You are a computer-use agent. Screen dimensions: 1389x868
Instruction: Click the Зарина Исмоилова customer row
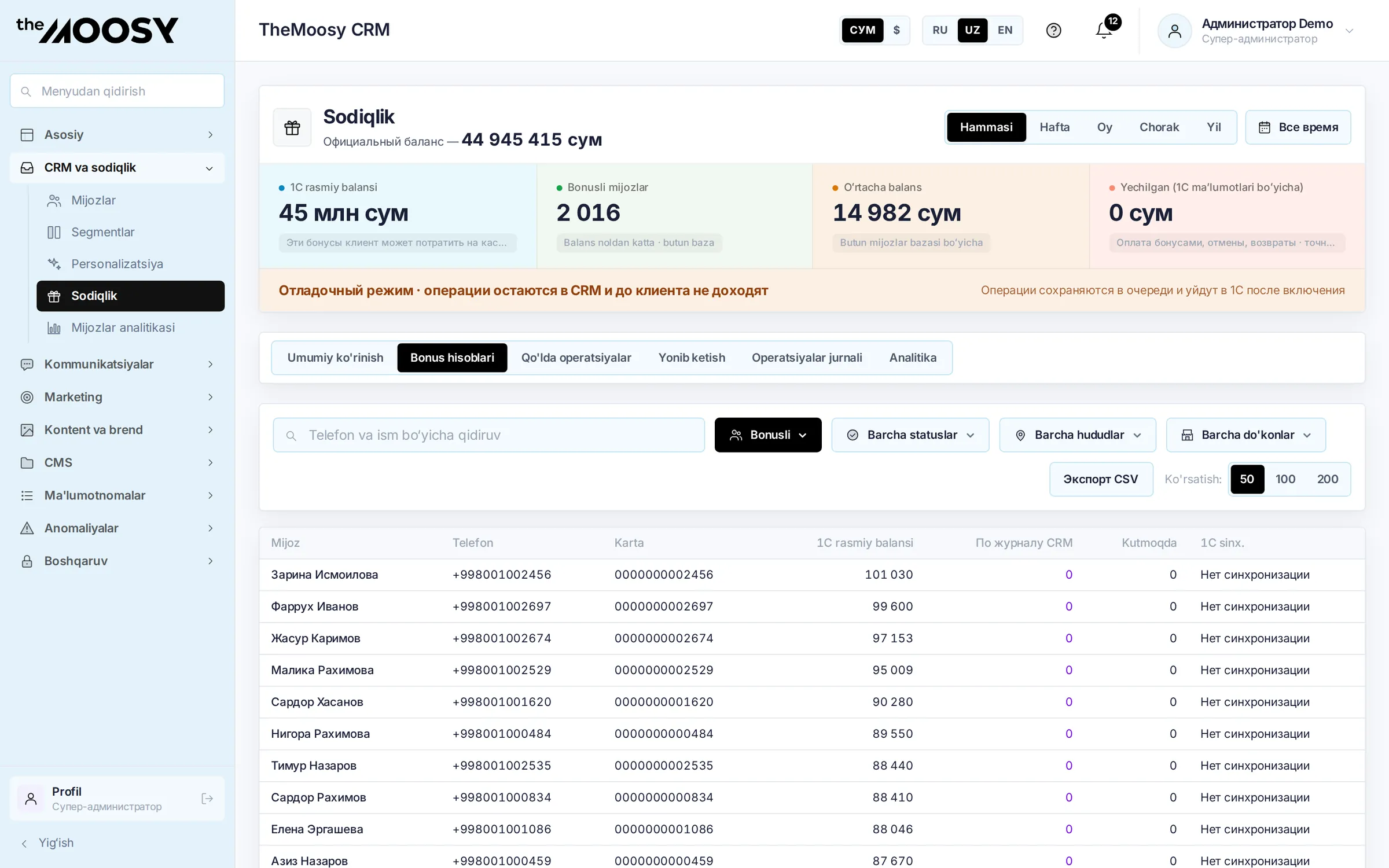click(812, 575)
